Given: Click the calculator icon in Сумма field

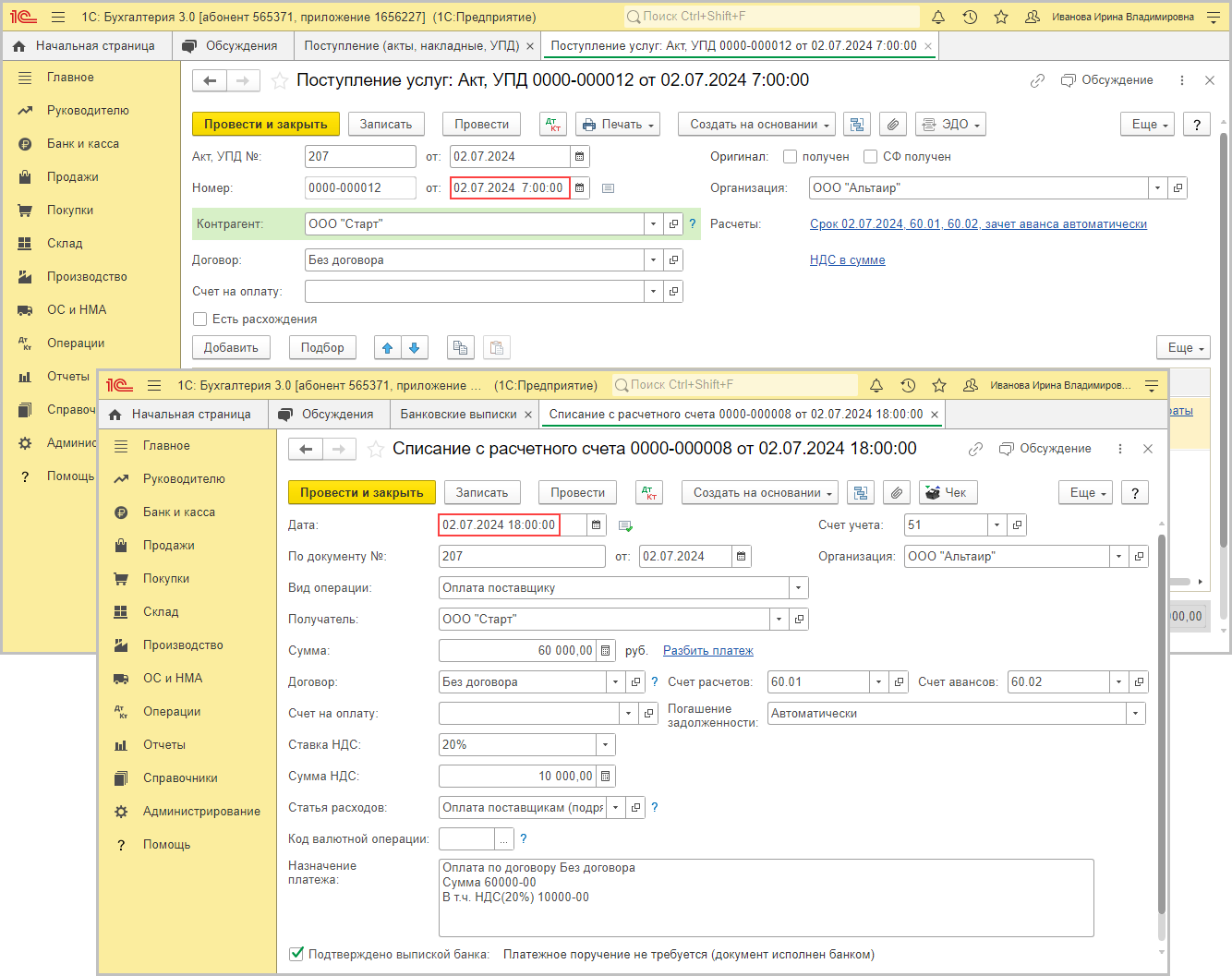Looking at the screenshot, I should [x=606, y=651].
